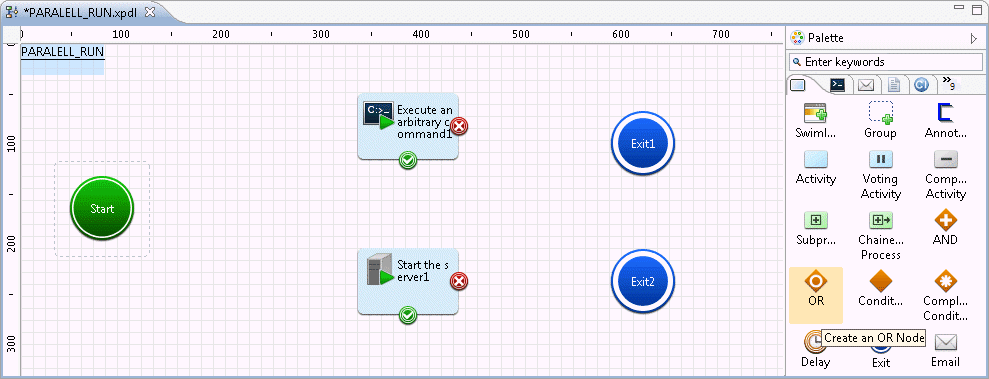The image size is (989, 379).
Task: Click red error port on server1 activity
Action: click(x=459, y=281)
